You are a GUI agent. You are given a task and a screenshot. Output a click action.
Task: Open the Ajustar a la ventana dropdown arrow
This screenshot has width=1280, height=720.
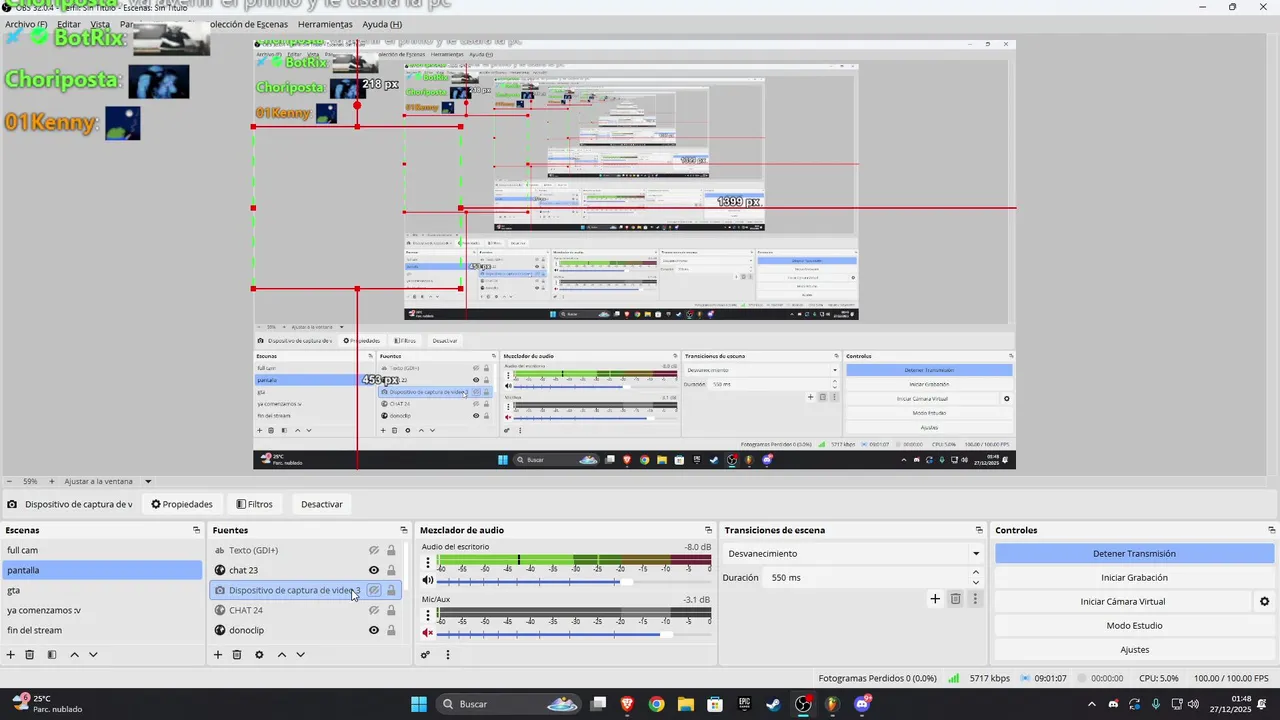tap(148, 481)
